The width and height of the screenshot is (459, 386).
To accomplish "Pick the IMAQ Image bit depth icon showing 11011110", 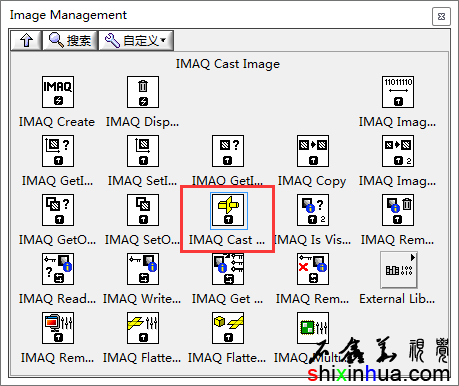I will 398,92.
